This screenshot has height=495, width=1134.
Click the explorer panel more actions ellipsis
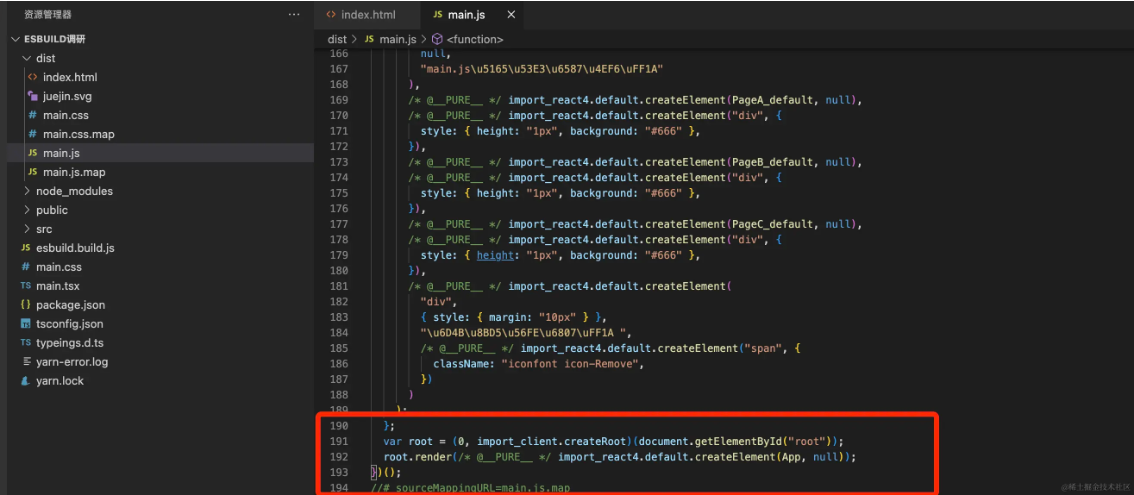293,15
